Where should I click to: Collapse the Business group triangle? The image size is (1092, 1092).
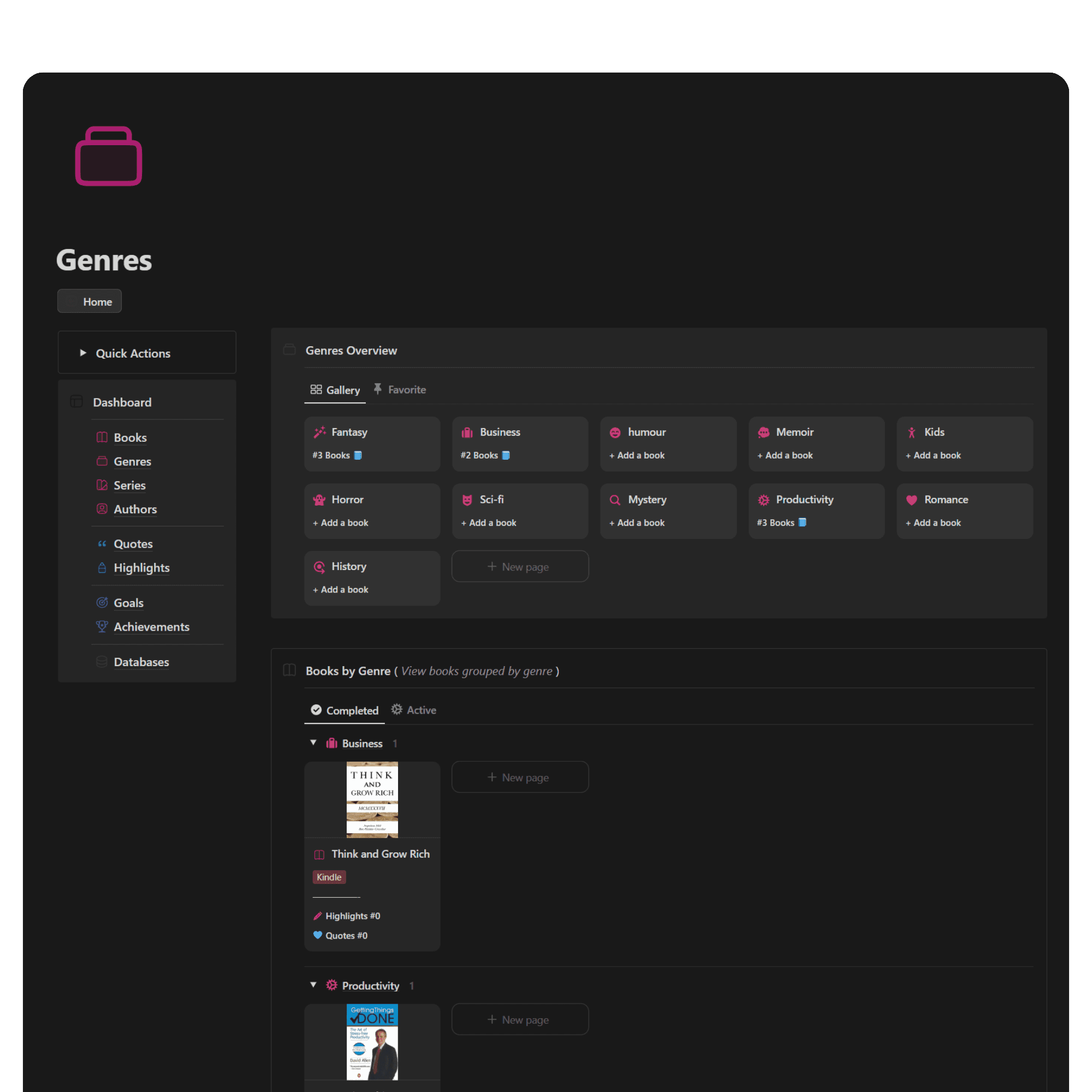[x=313, y=743]
